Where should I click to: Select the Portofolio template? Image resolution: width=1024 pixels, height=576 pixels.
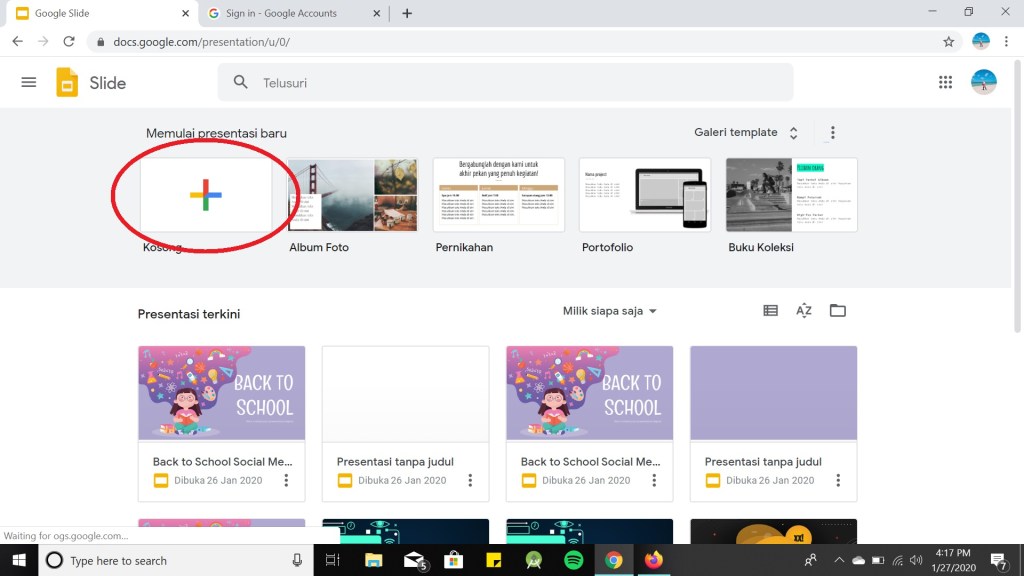645,195
